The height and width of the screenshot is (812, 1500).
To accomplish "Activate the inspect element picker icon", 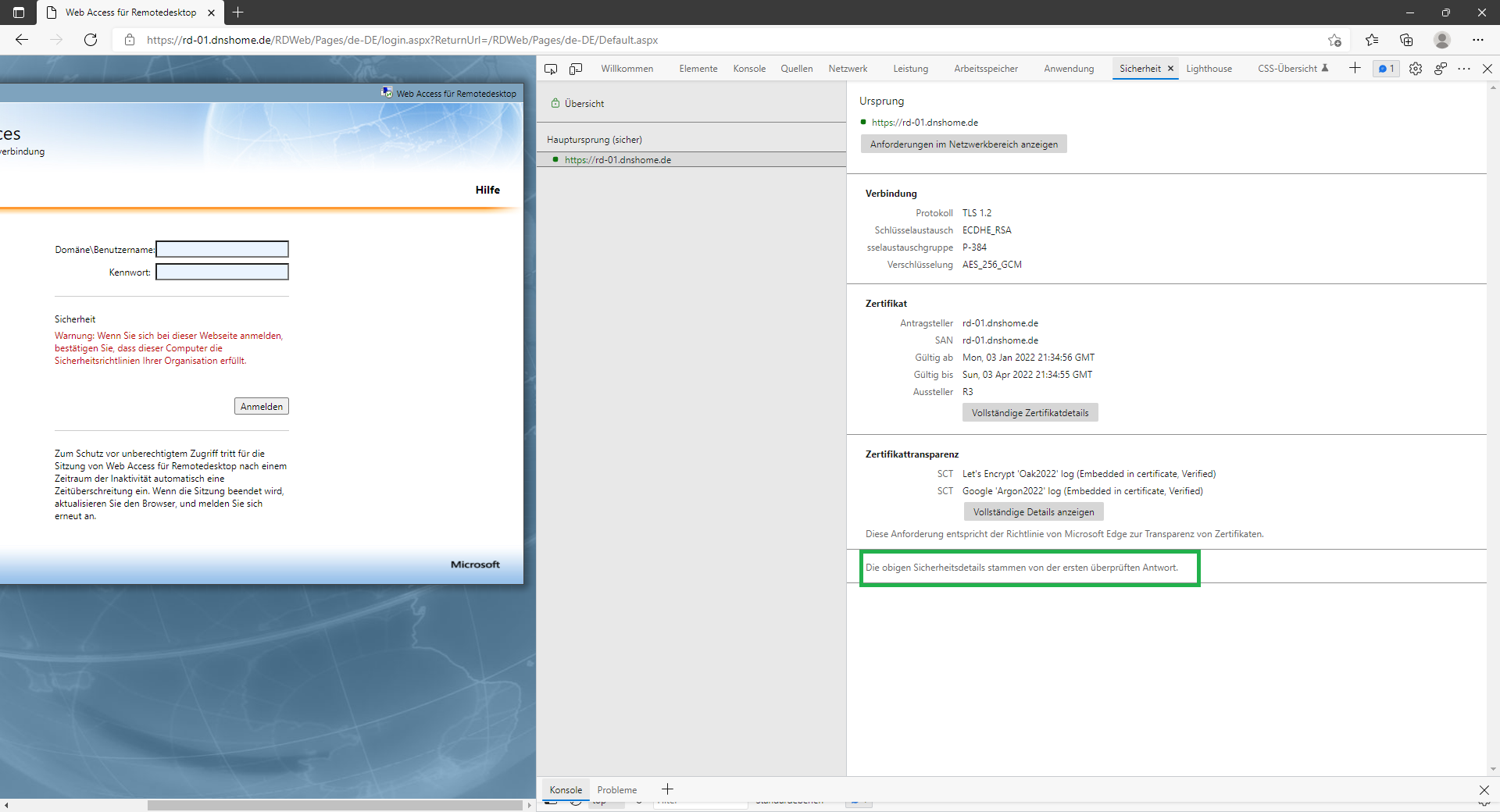I will pyautogui.click(x=551, y=69).
